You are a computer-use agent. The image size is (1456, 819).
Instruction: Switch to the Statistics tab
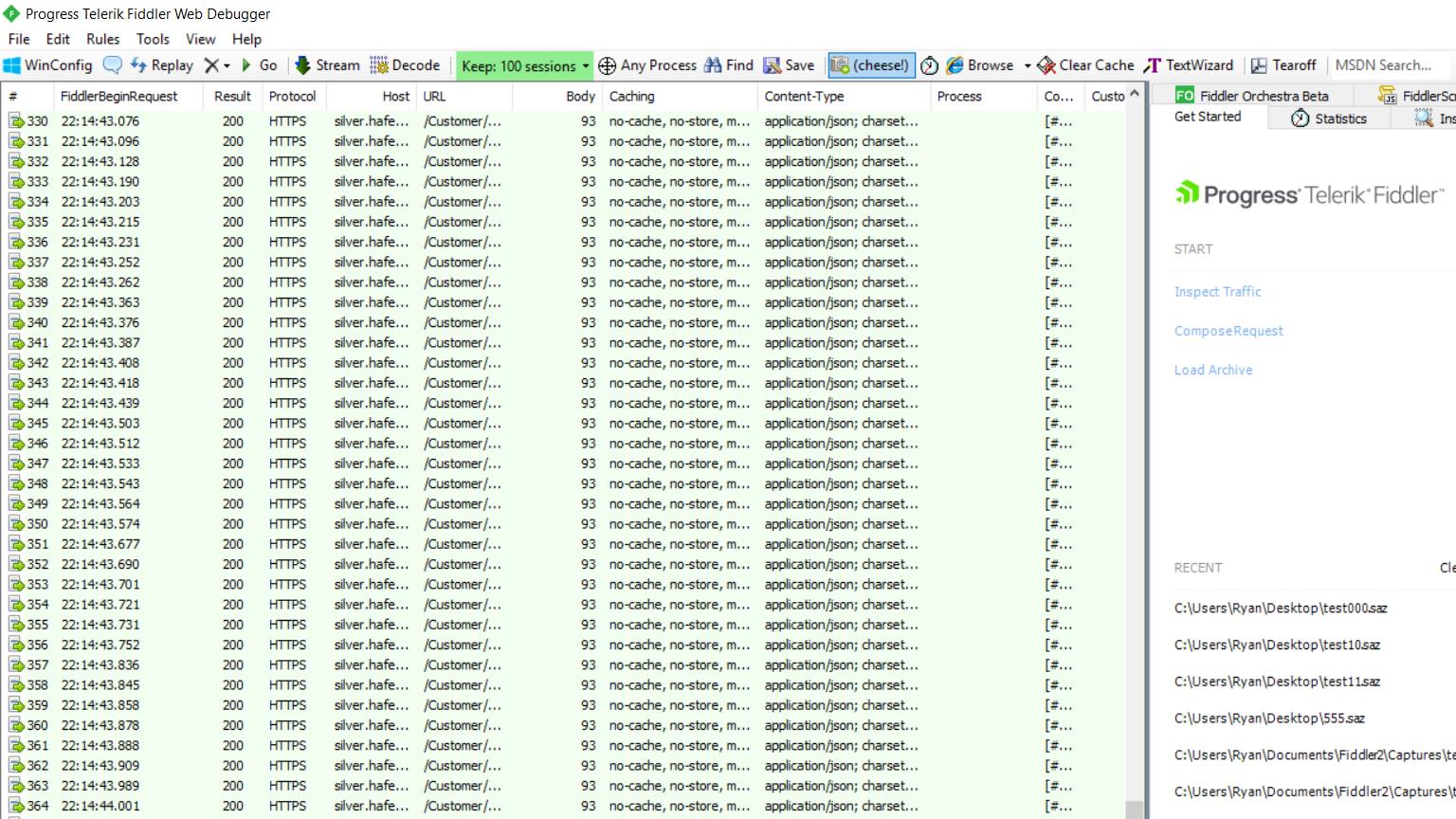[x=1328, y=118]
